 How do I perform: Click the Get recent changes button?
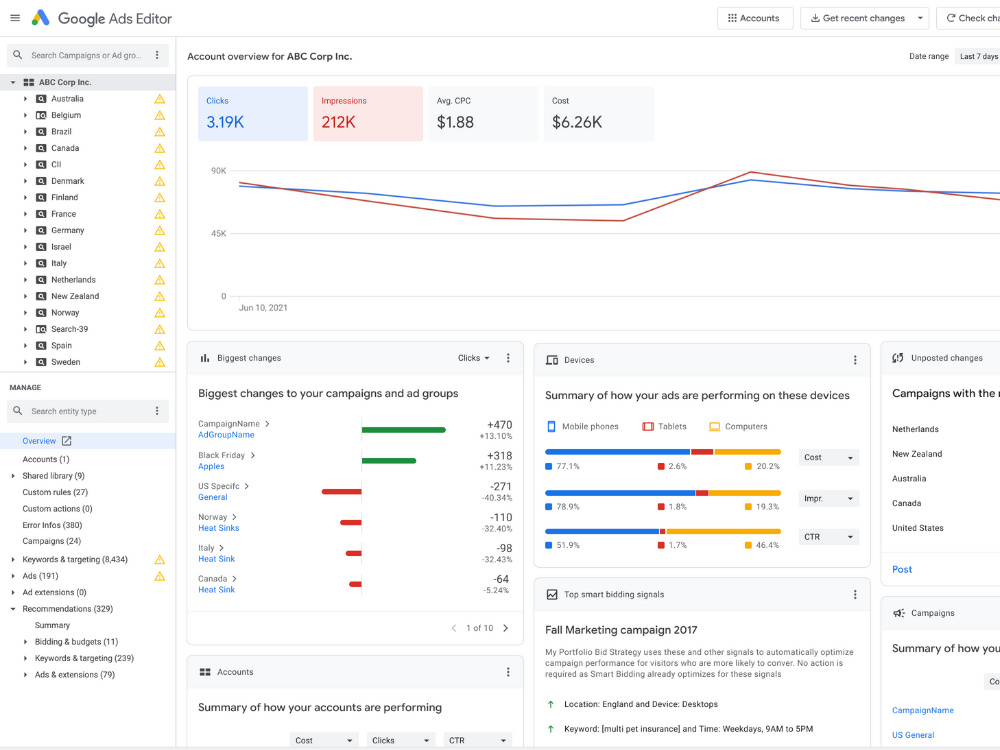point(857,18)
